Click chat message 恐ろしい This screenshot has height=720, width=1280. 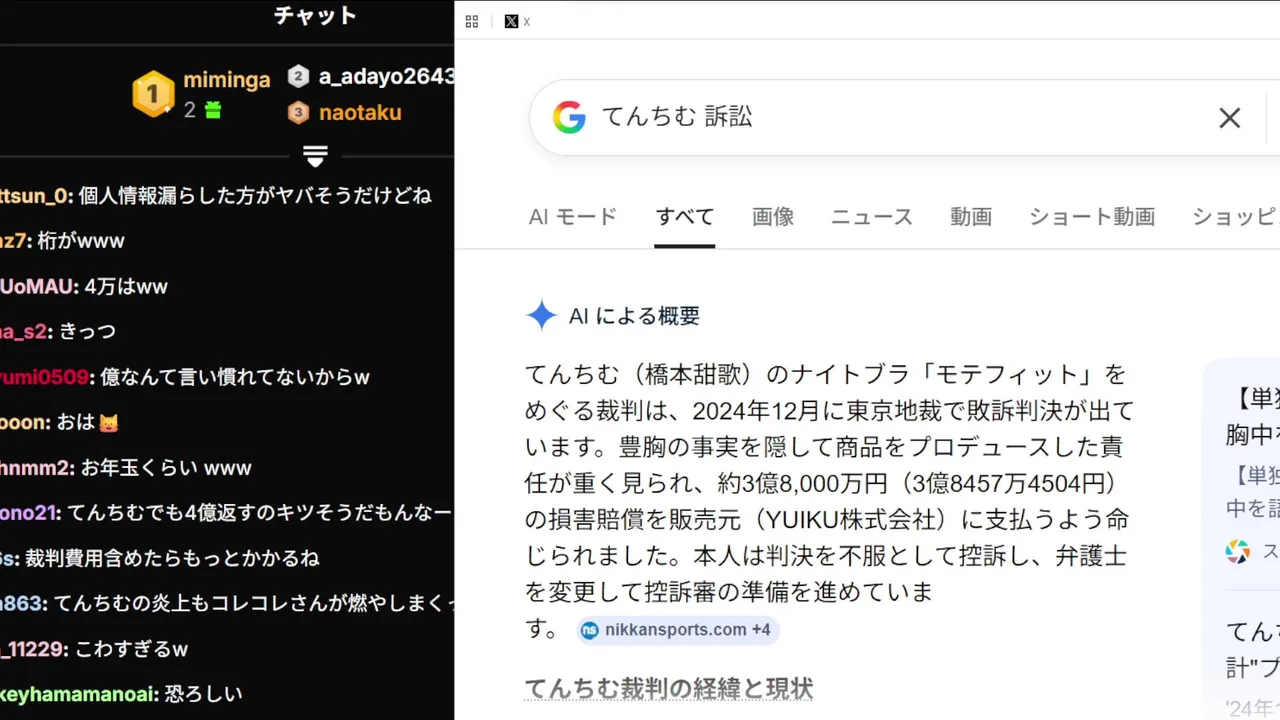[x=203, y=694]
